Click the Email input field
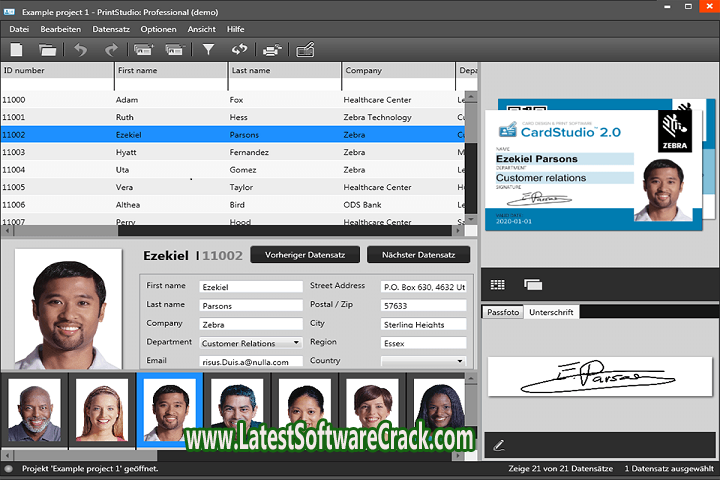Viewport: 720px width, 480px height. point(251,361)
